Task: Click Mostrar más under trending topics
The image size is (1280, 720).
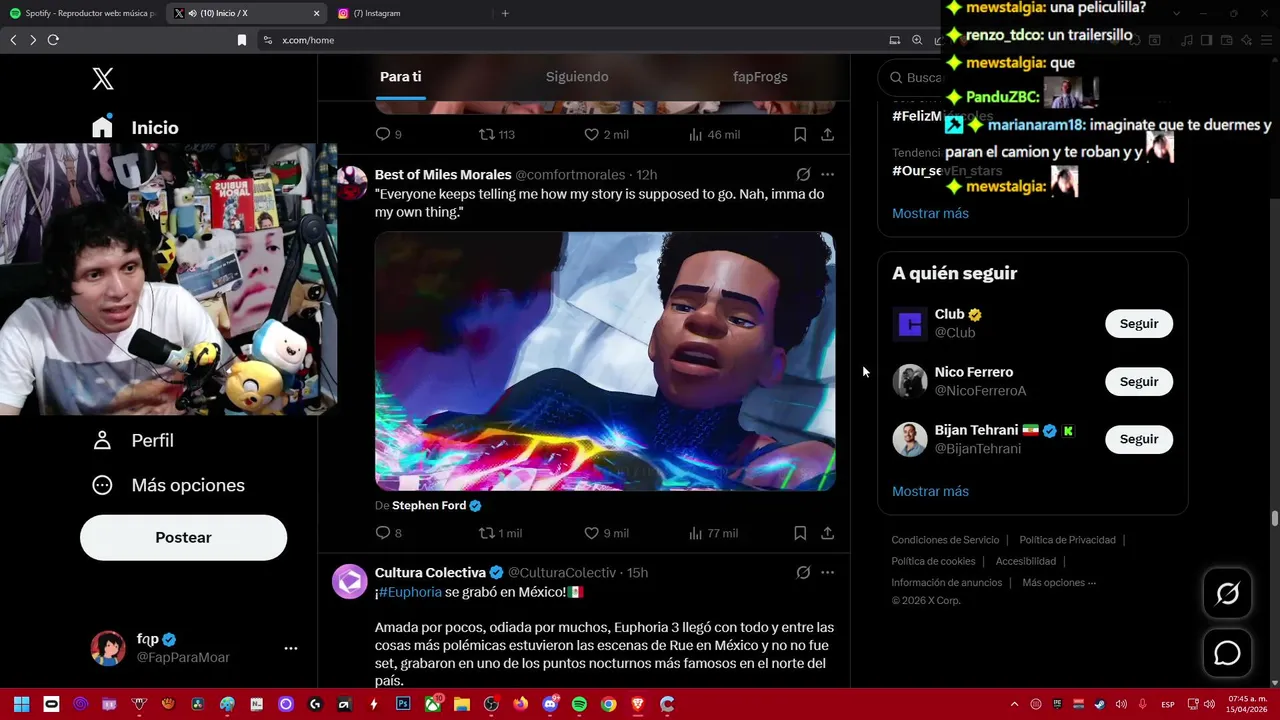Action: [x=930, y=213]
